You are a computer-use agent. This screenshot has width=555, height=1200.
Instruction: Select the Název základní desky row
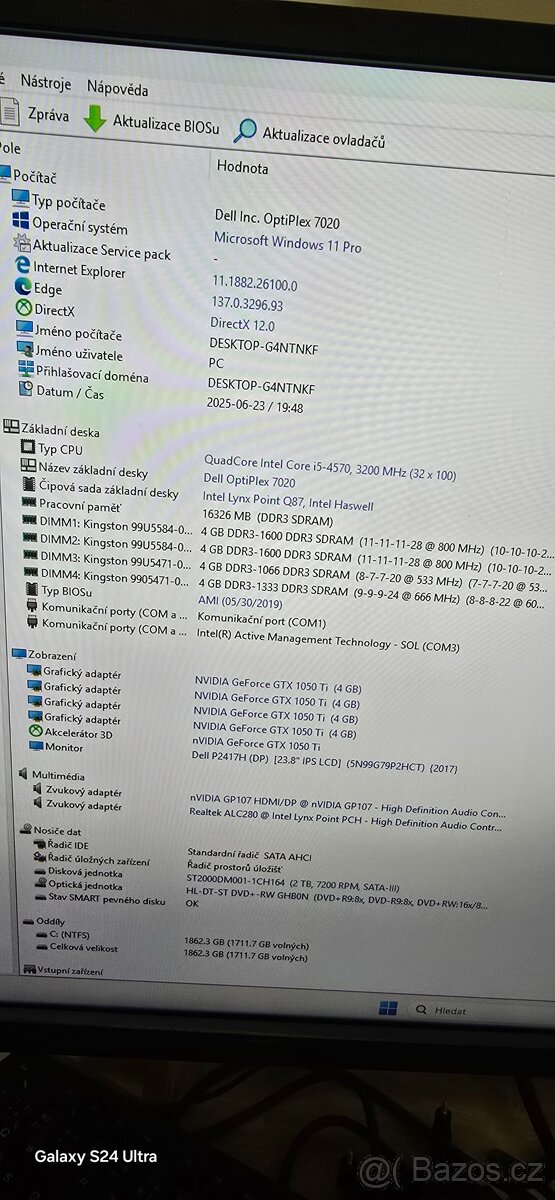point(85,471)
